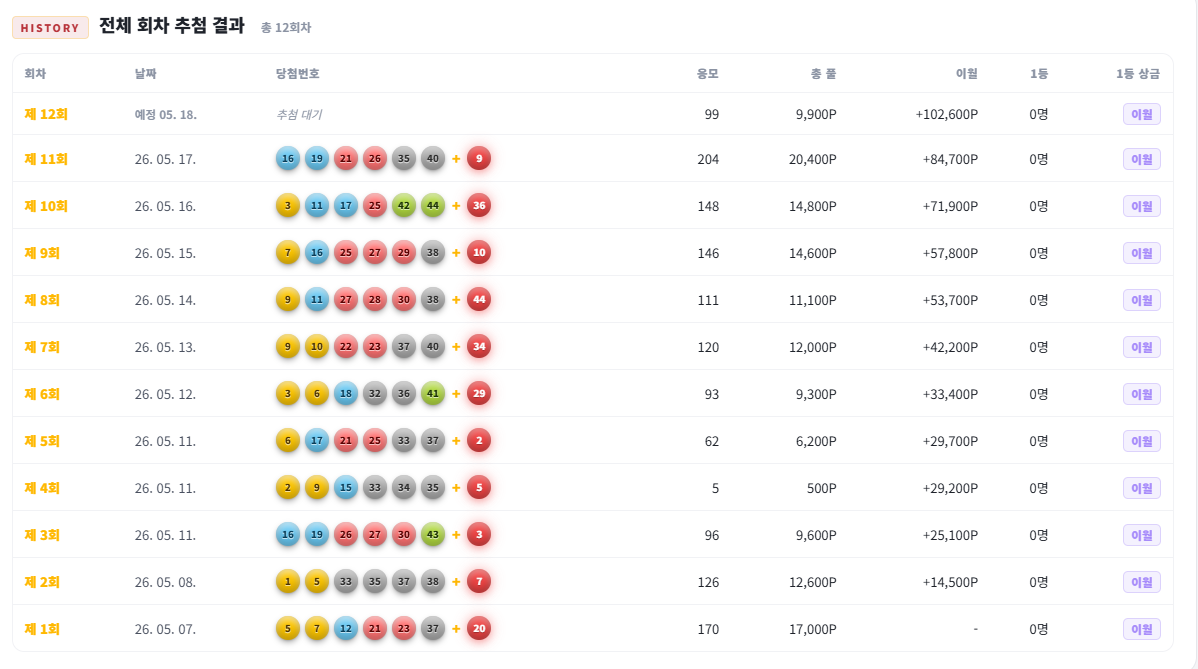Open the 제 1회 round link
The image size is (1198, 669).
point(42,629)
